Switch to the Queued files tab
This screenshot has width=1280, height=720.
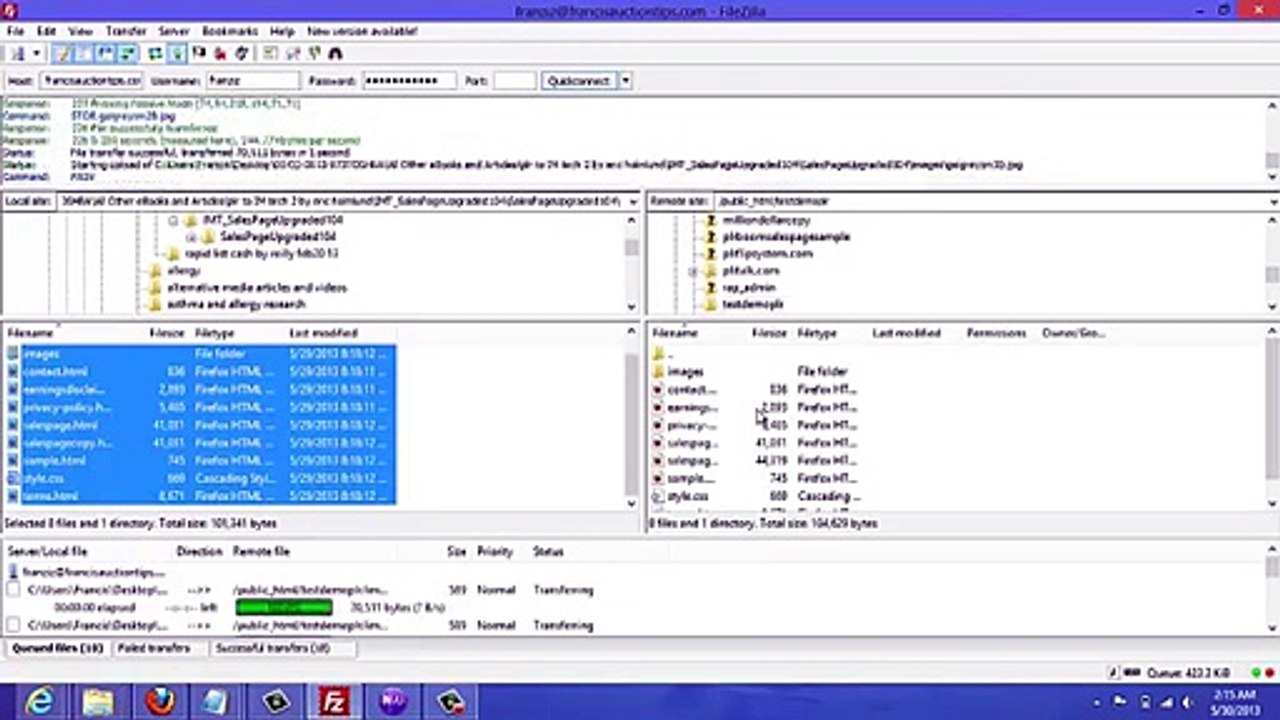(x=58, y=648)
